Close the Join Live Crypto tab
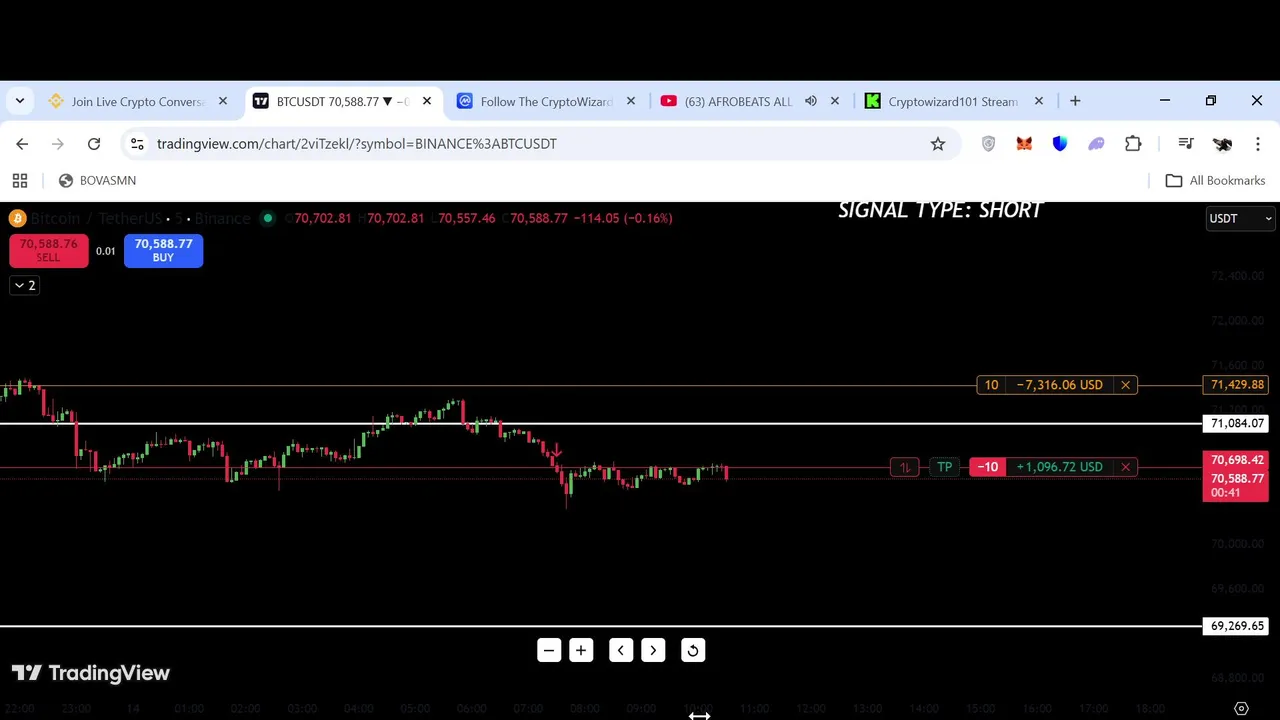 pos(223,101)
